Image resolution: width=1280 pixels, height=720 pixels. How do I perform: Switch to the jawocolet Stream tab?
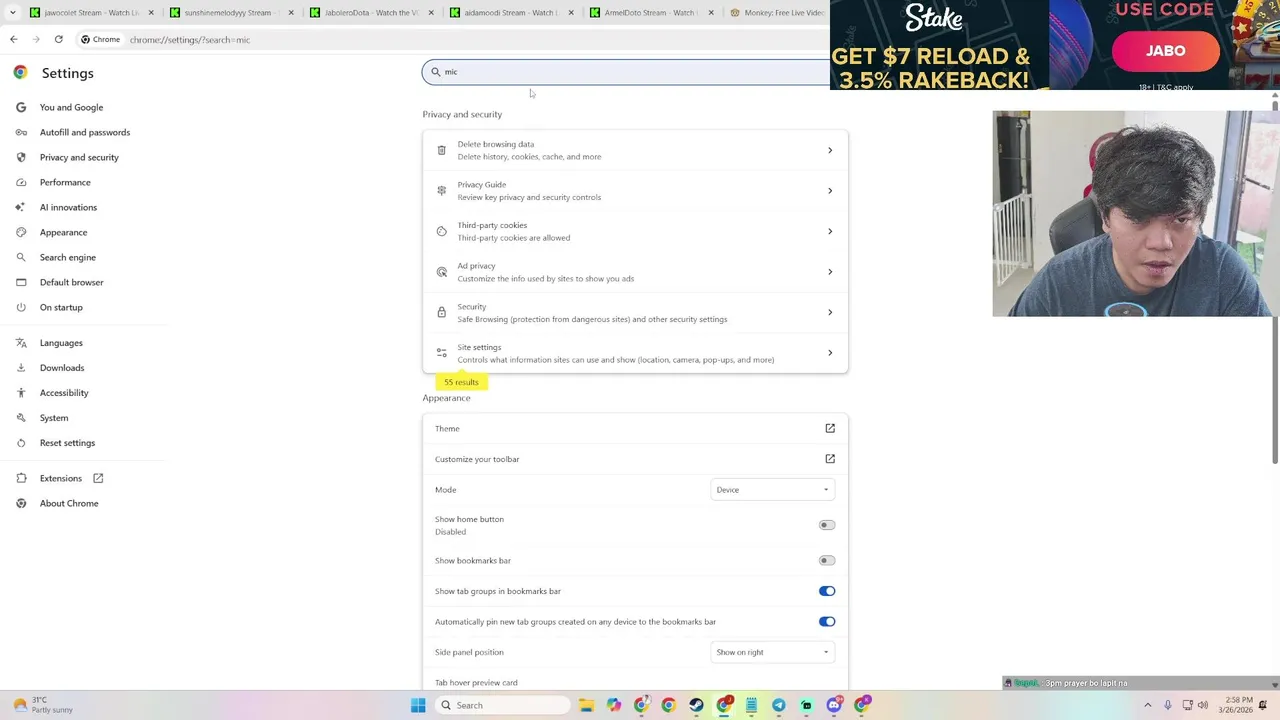coord(91,13)
